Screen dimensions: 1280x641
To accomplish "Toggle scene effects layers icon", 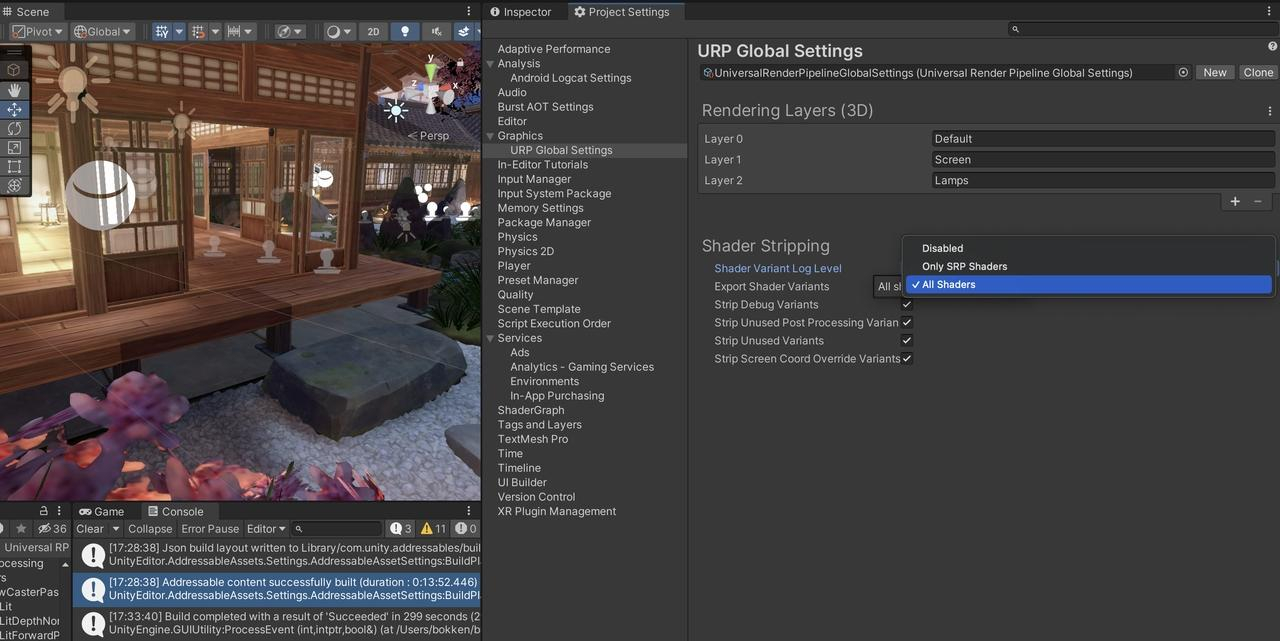I will (465, 32).
